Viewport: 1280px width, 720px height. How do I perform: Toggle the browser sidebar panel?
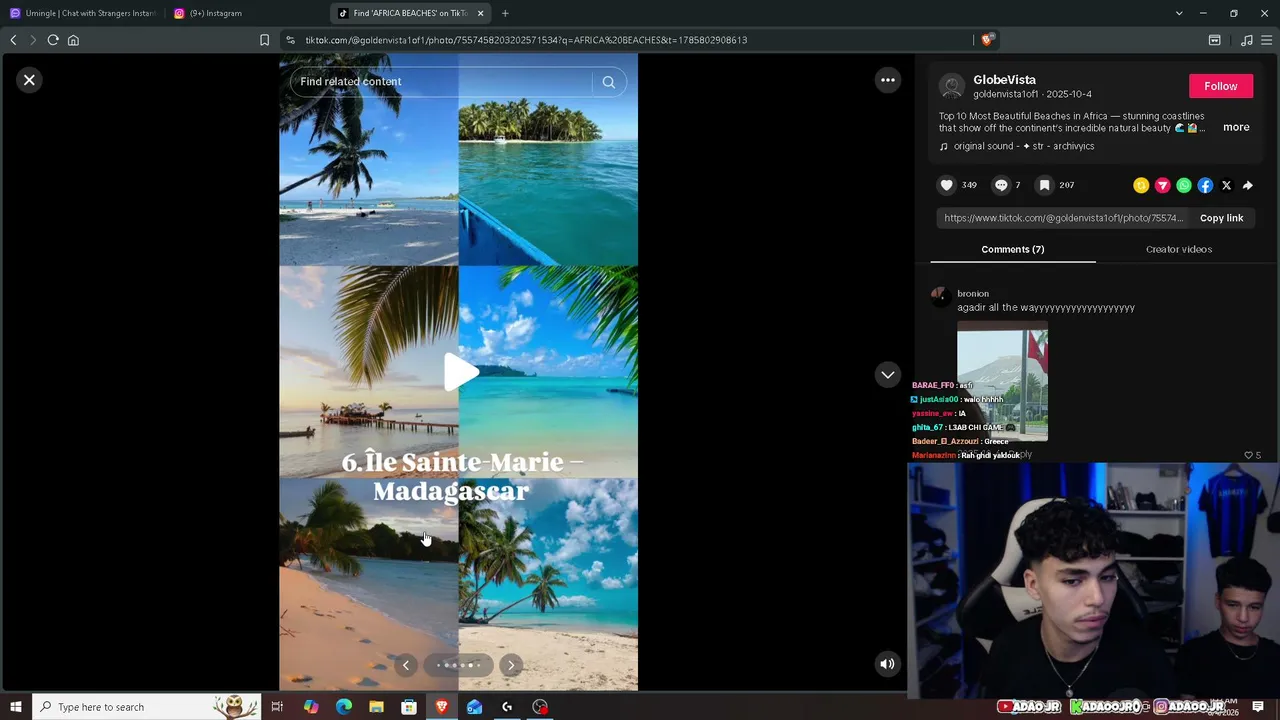pos(1214,40)
